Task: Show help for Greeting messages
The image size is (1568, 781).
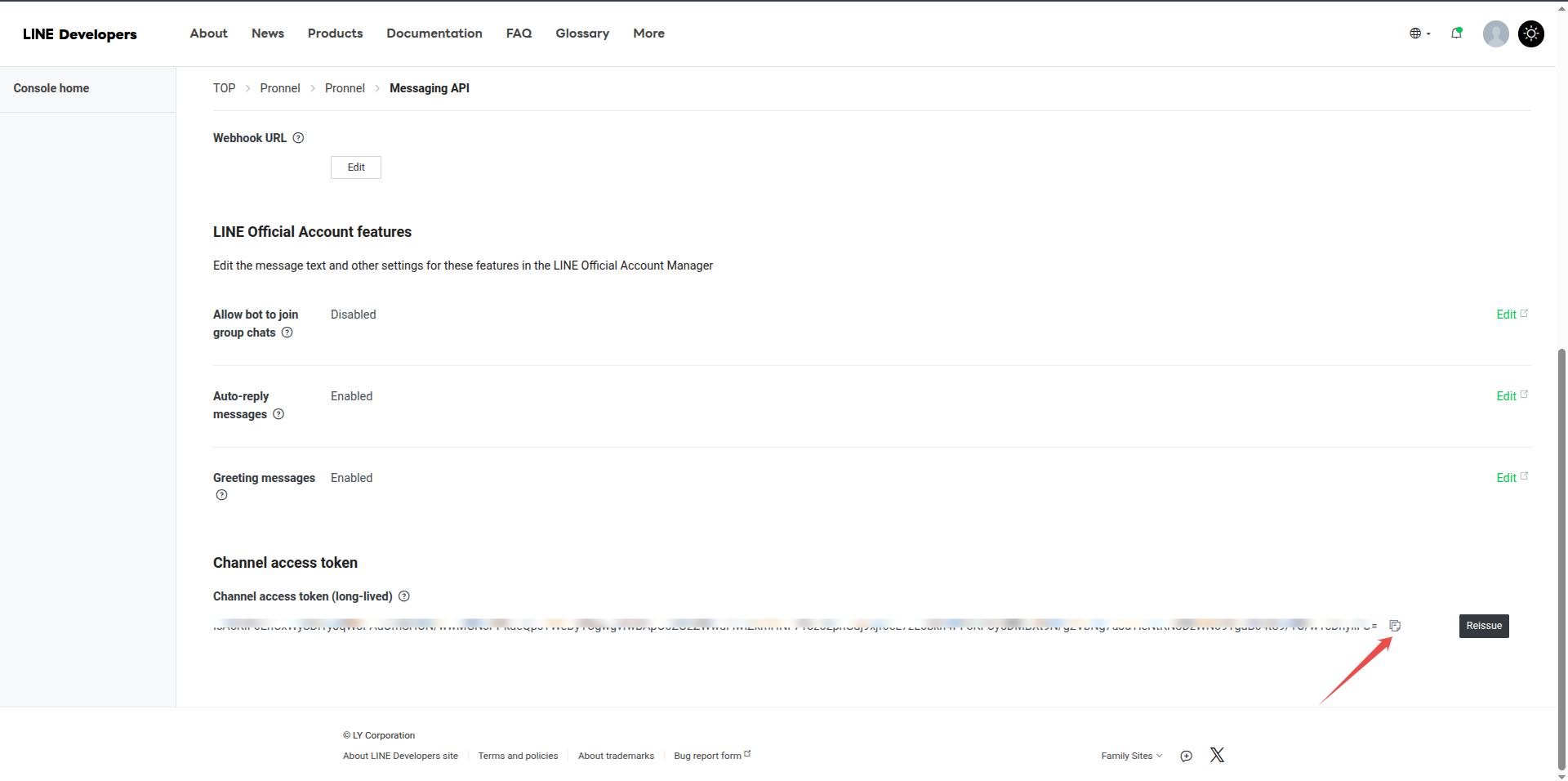Action: point(221,495)
